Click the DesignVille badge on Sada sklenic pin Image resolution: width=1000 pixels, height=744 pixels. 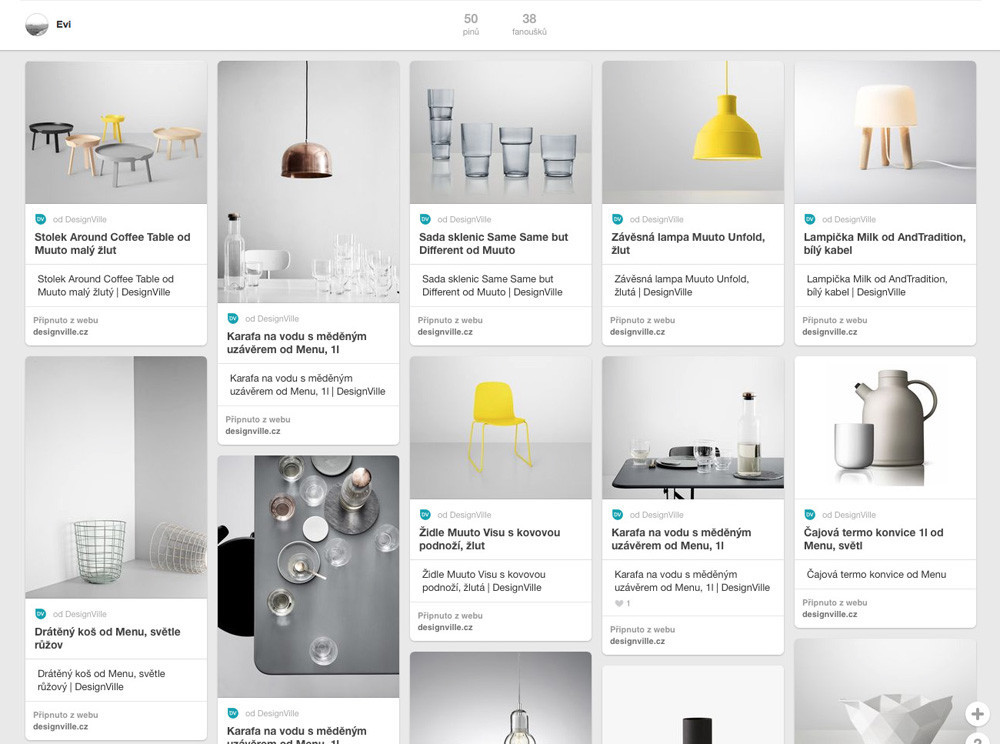point(425,219)
